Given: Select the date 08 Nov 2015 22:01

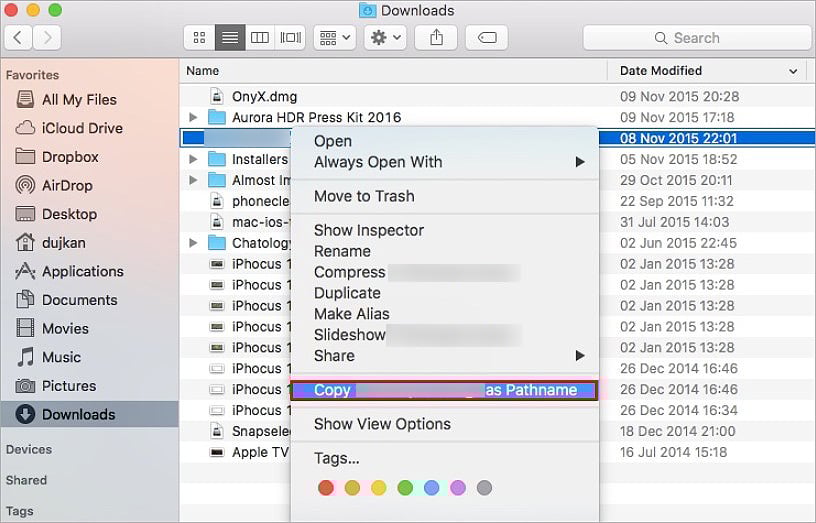Looking at the screenshot, I should [x=679, y=138].
